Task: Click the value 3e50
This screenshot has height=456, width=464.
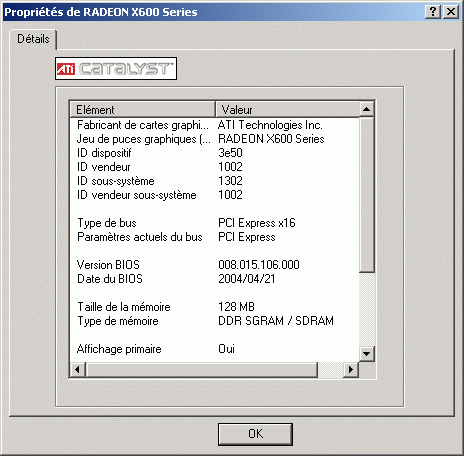Action: pyautogui.click(x=230, y=153)
